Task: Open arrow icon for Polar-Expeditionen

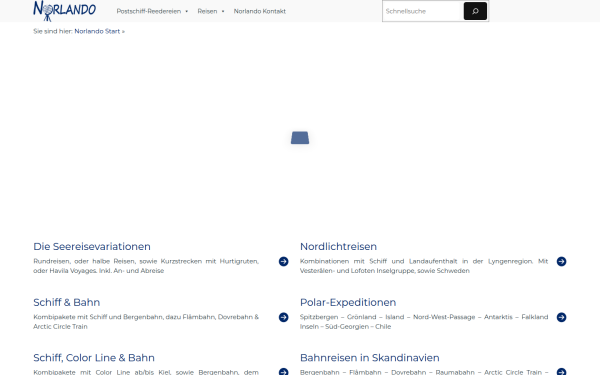Action: point(561,317)
